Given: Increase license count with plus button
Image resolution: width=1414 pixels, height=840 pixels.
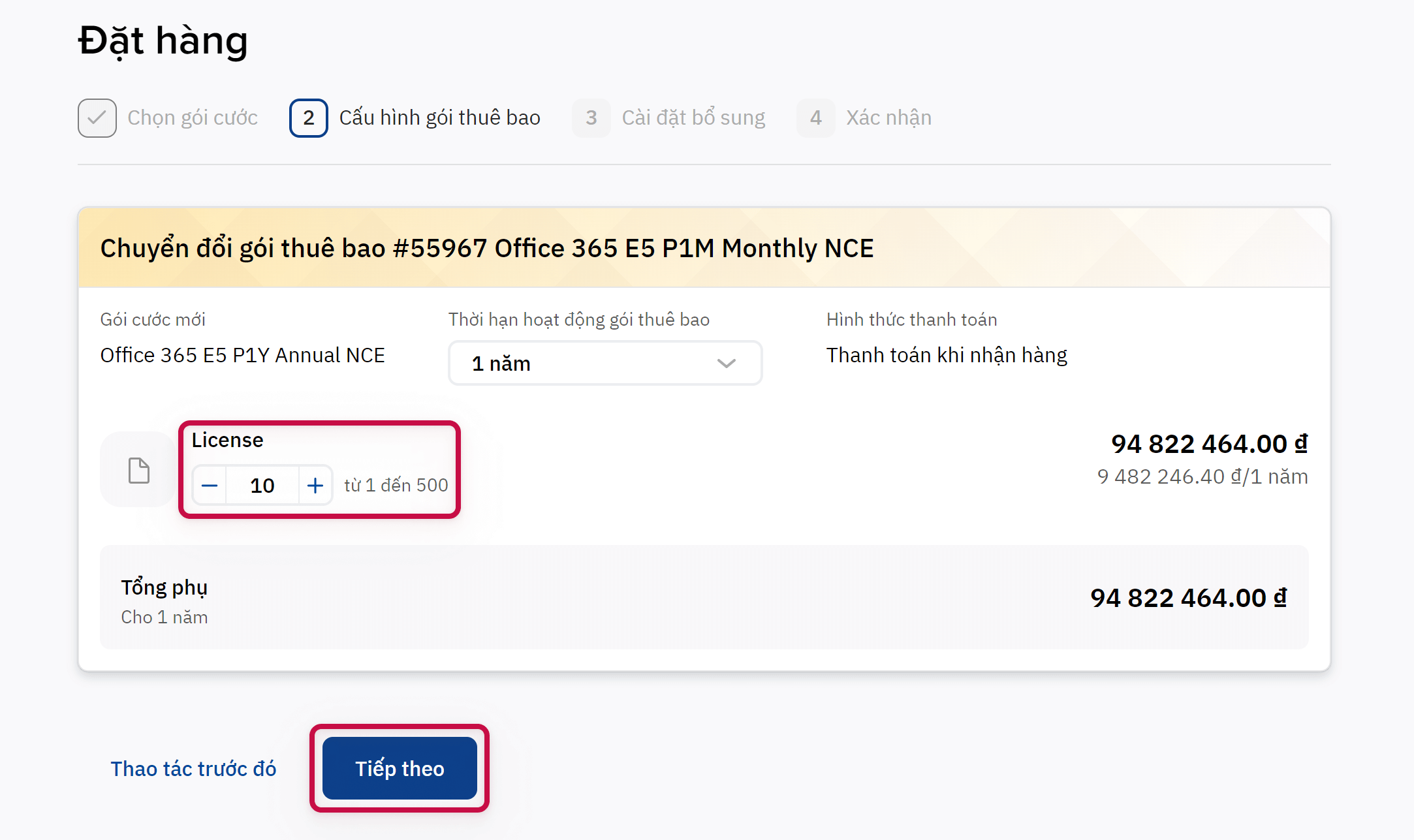Looking at the screenshot, I should 315,486.
